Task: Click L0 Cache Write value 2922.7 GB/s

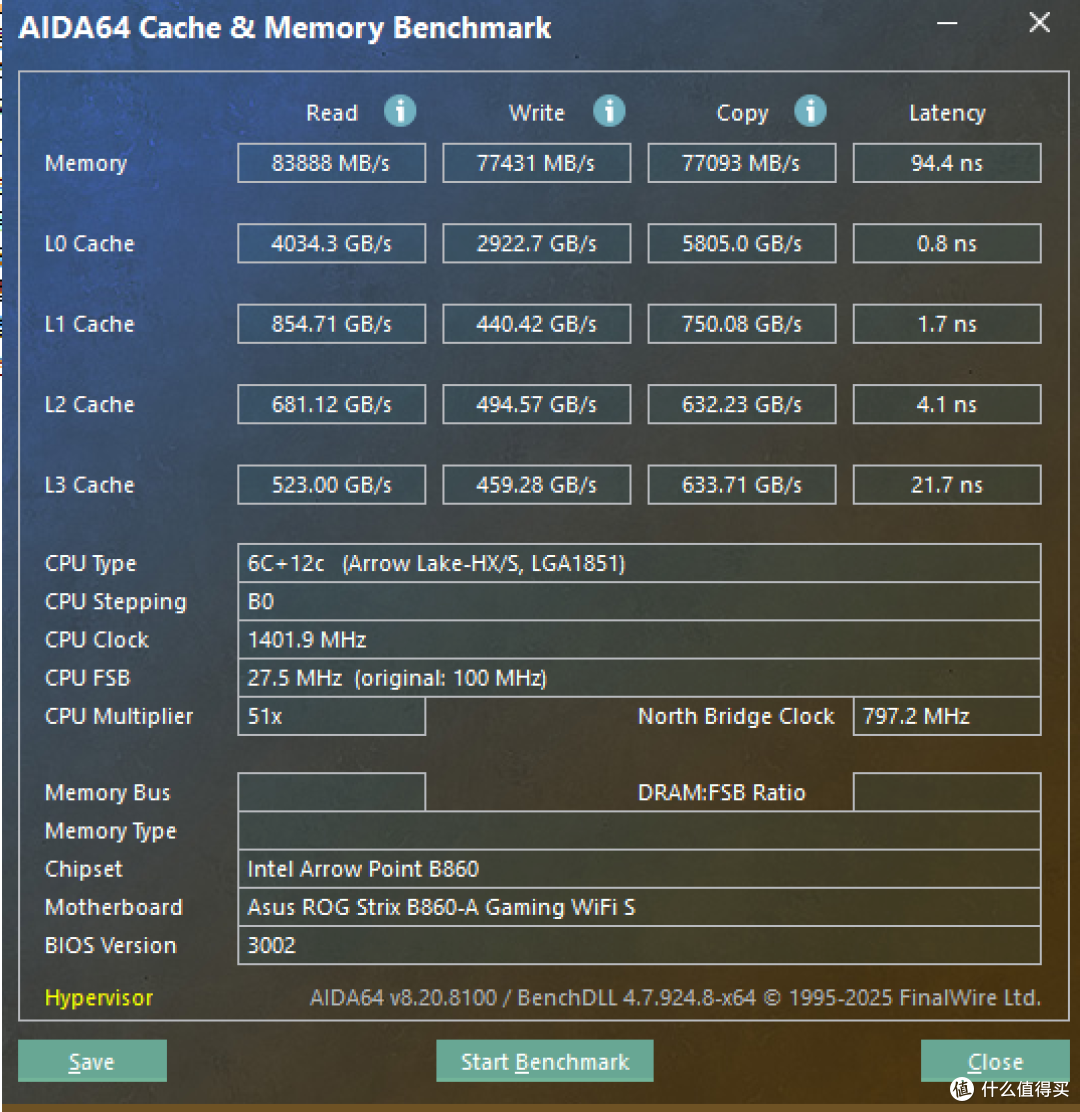Action: [536, 243]
